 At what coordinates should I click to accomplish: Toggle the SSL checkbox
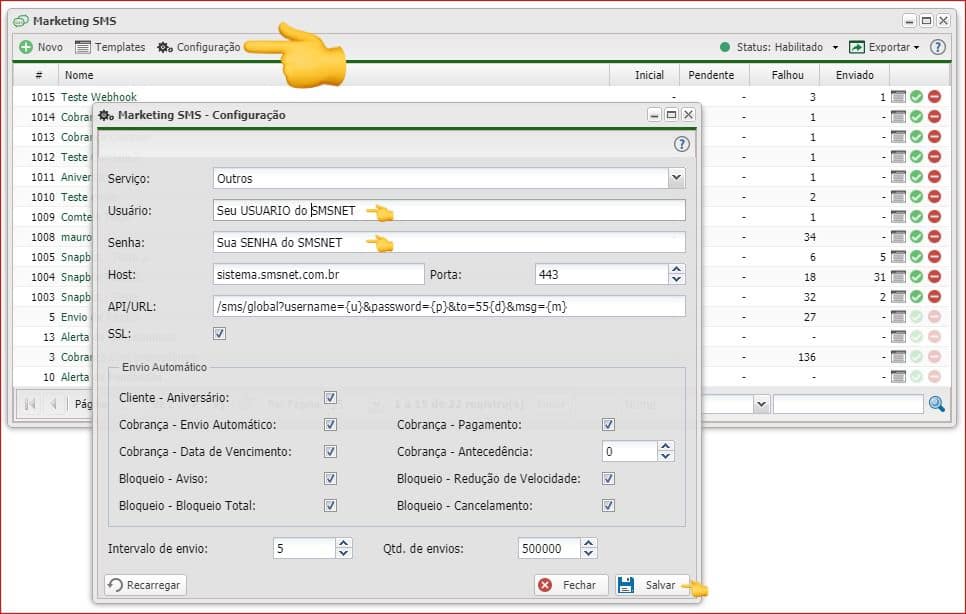pos(219,333)
